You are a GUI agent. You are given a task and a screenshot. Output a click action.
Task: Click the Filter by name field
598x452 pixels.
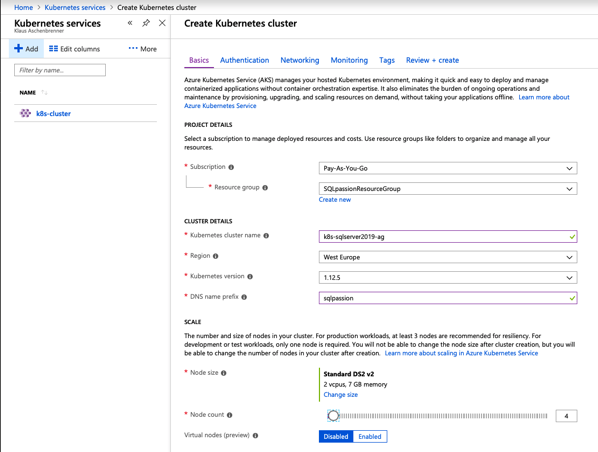point(60,70)
